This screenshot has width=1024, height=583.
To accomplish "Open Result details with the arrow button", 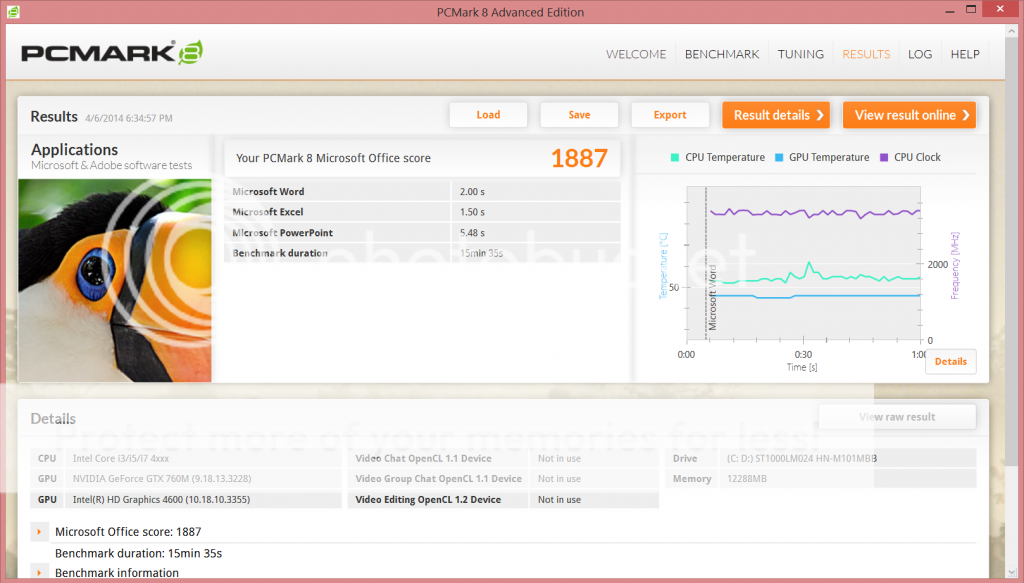I will (x=776, y=115).
